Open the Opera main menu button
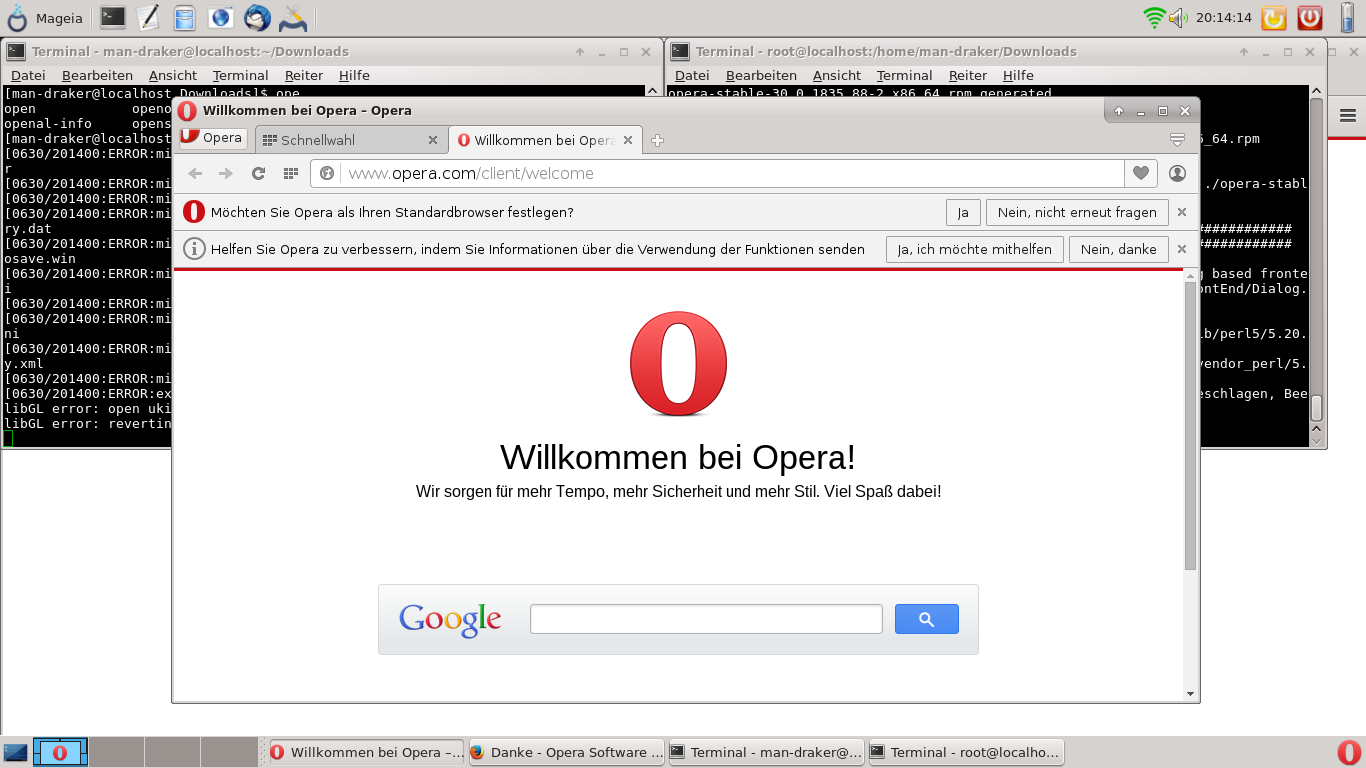The height and width of the screenshot is (768, 1366). click(212, 138)
